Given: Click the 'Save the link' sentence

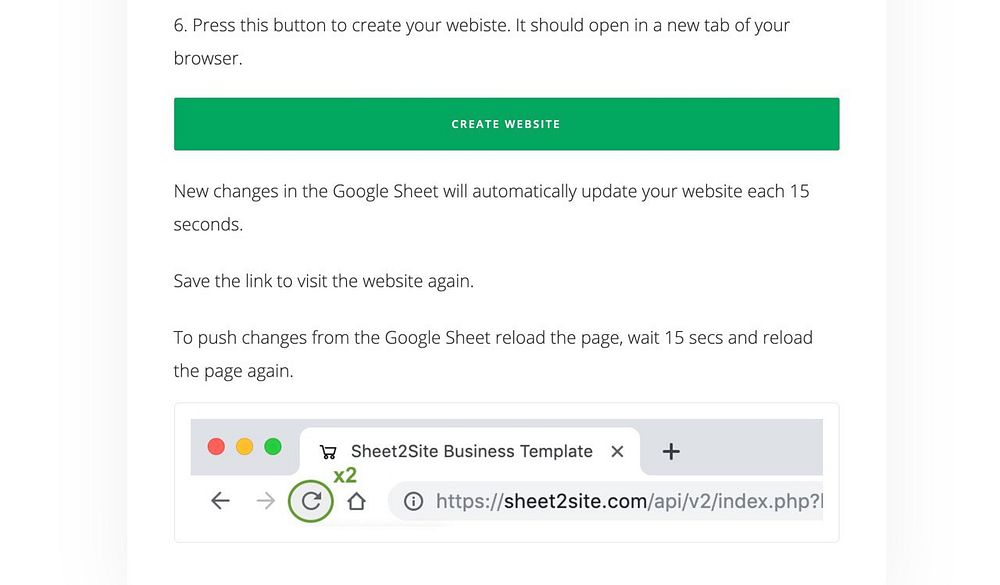Looking at the screenshot, I should click(x=323, y=281).
